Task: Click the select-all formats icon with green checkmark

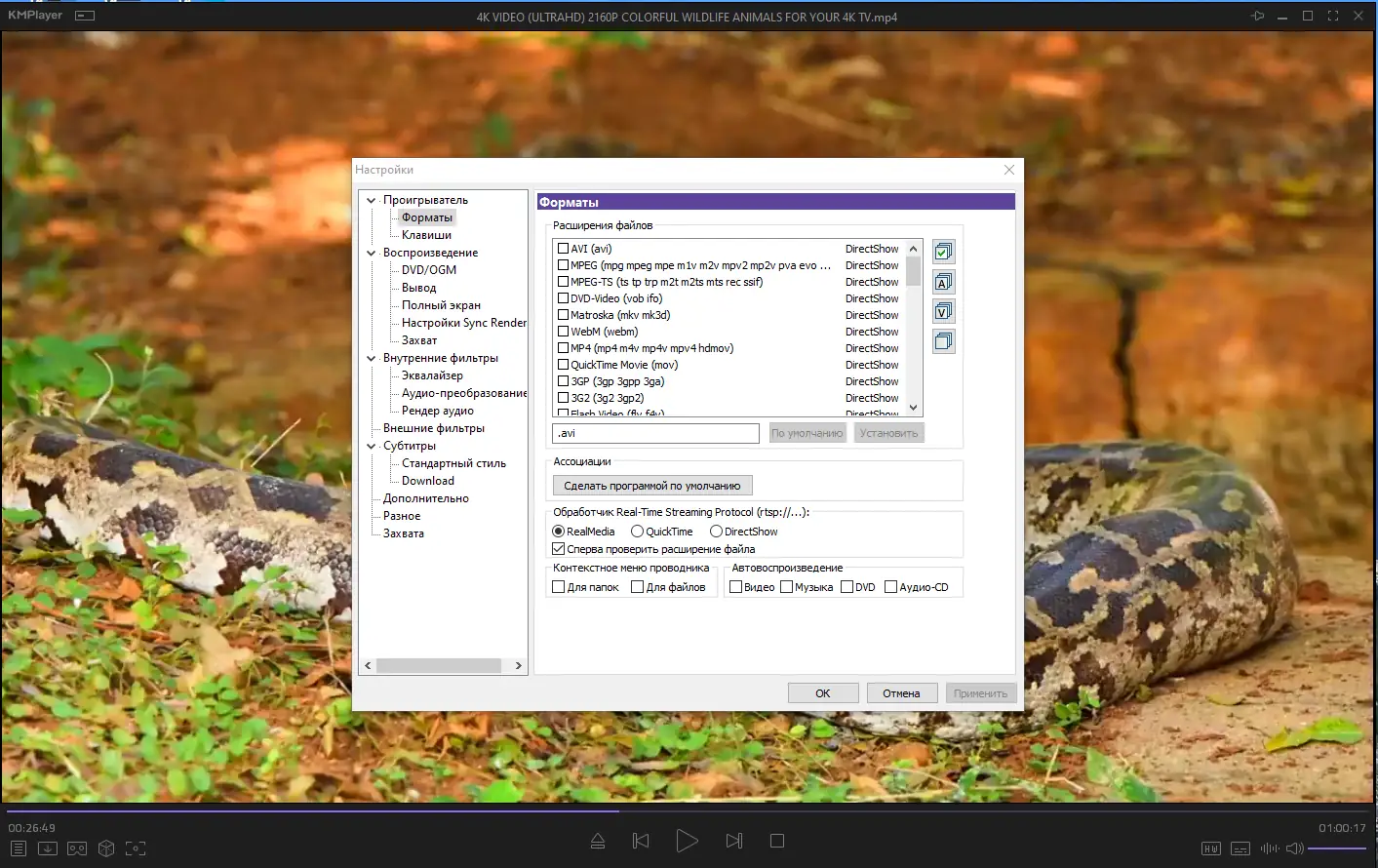Action: pyautogui.click(x=943, y=252)
